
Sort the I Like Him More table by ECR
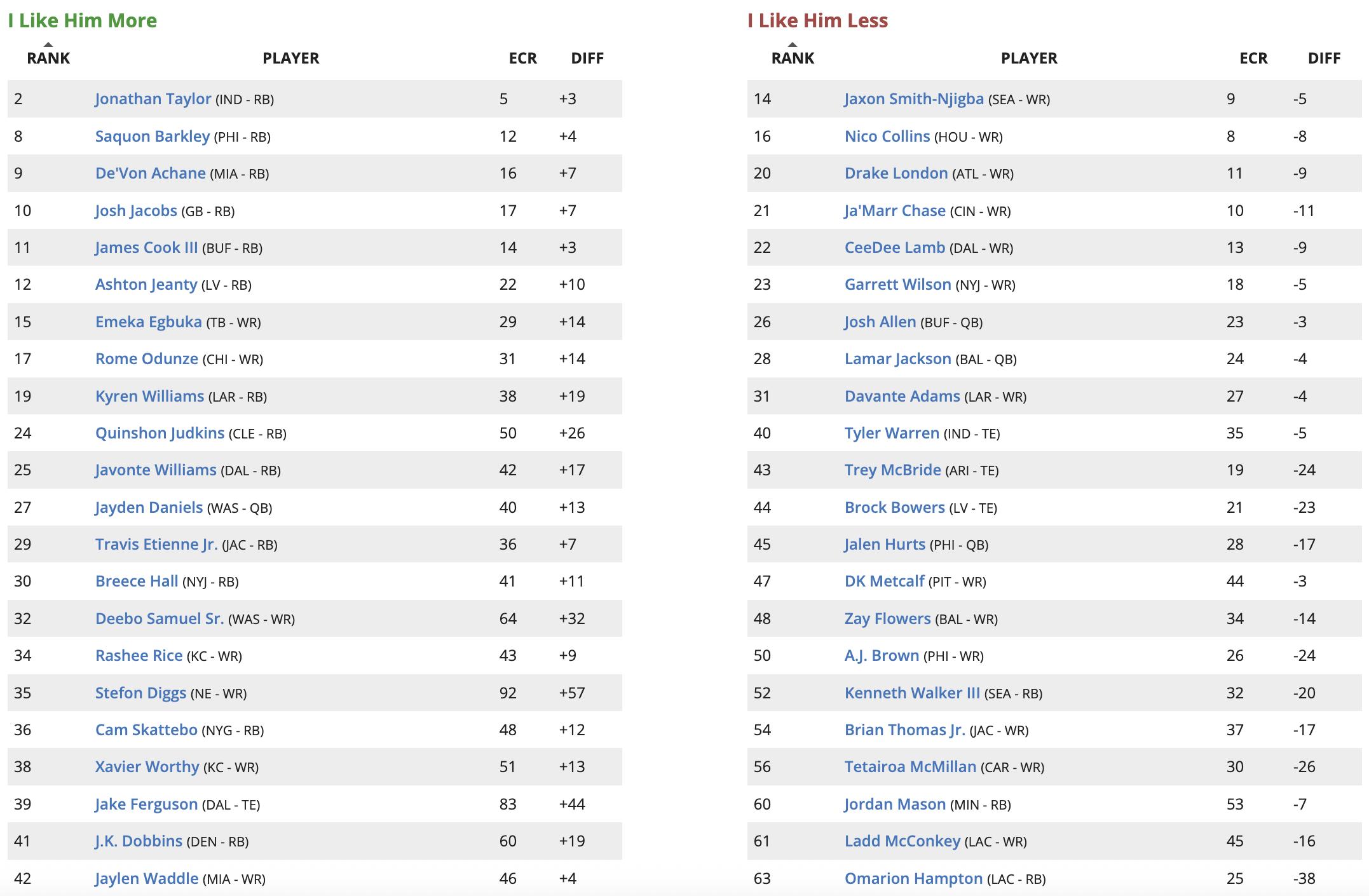[522, 58]
